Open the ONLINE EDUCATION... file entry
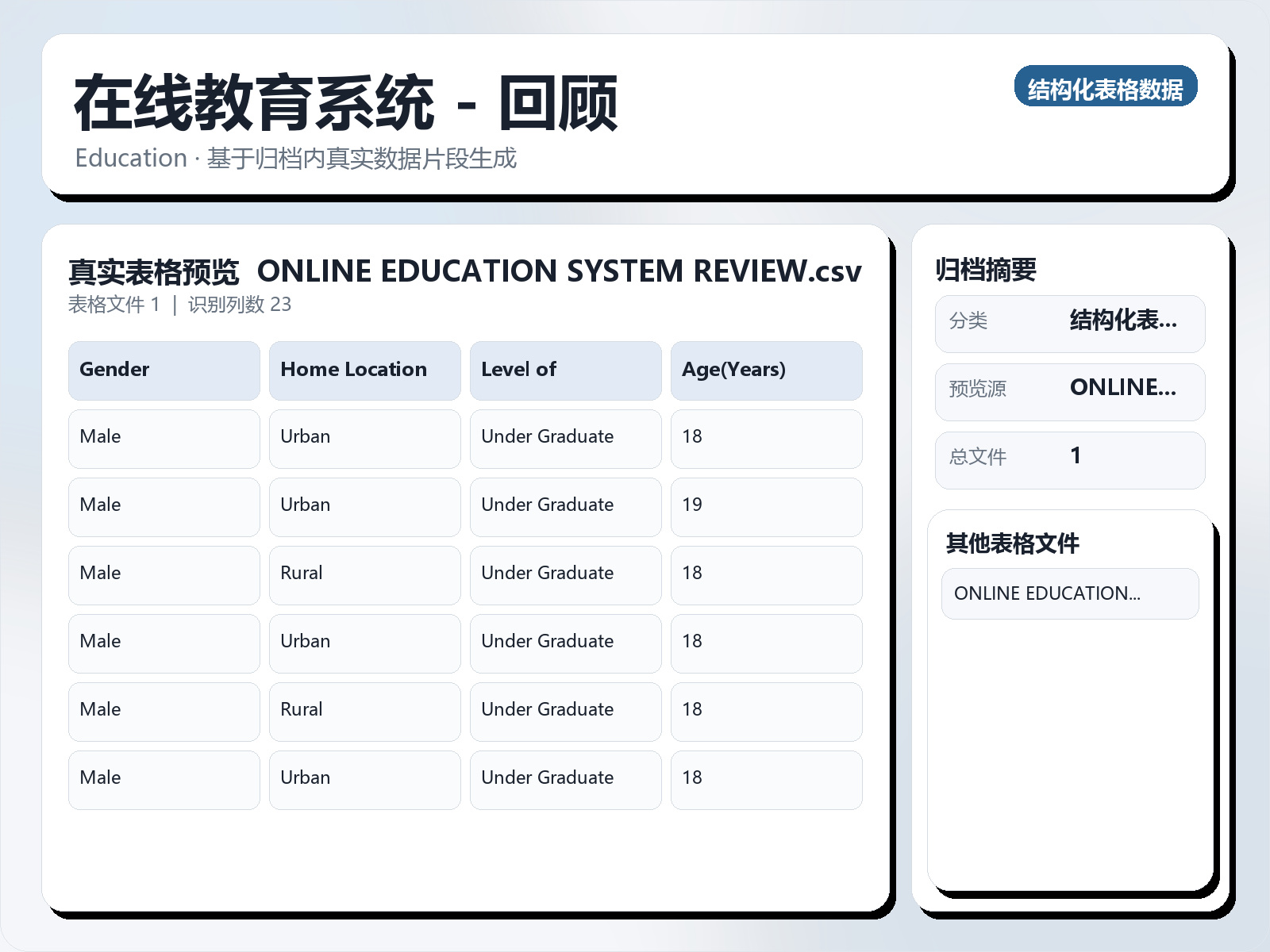This screenshot has height=952, width=1270. tap(1070, 593)
